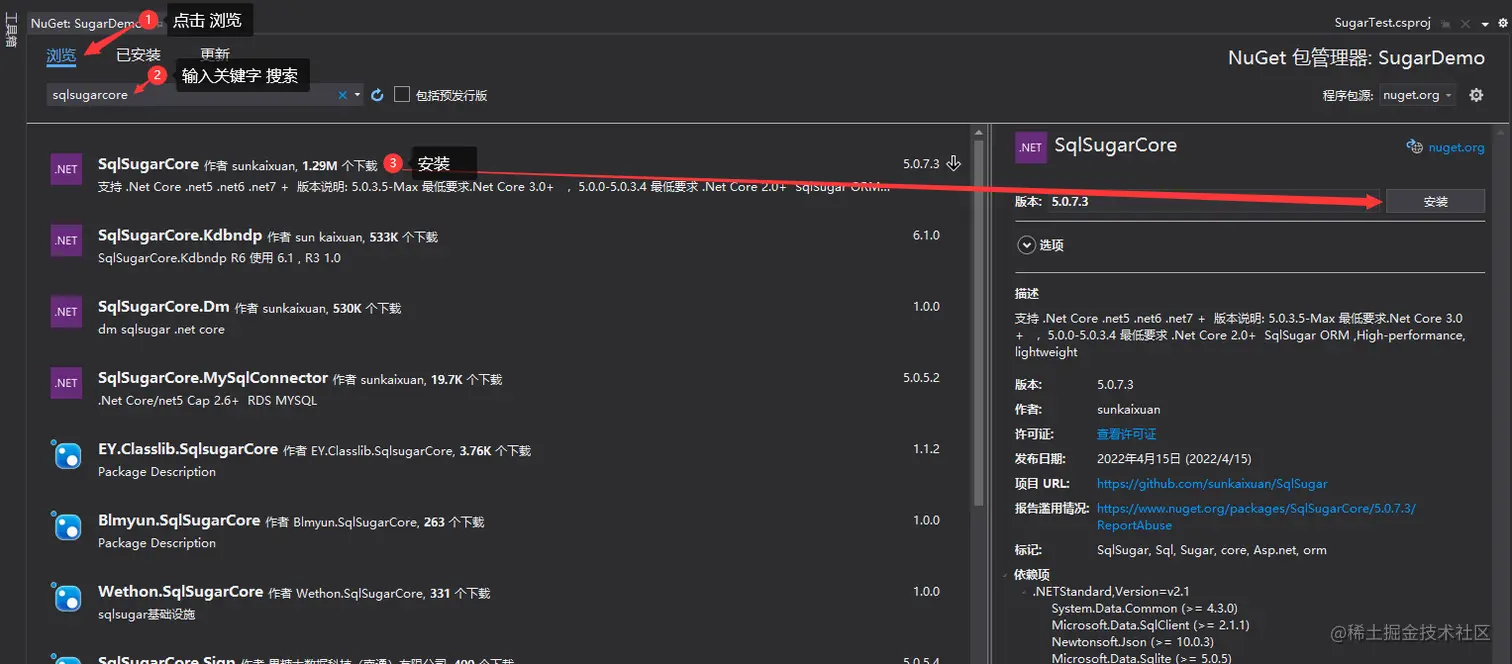Viewport: 1512px width, 664px height.
Task: Click the 标记 tags SqlSugar, Sql, Sugar
Action: tap(1212, 550)
